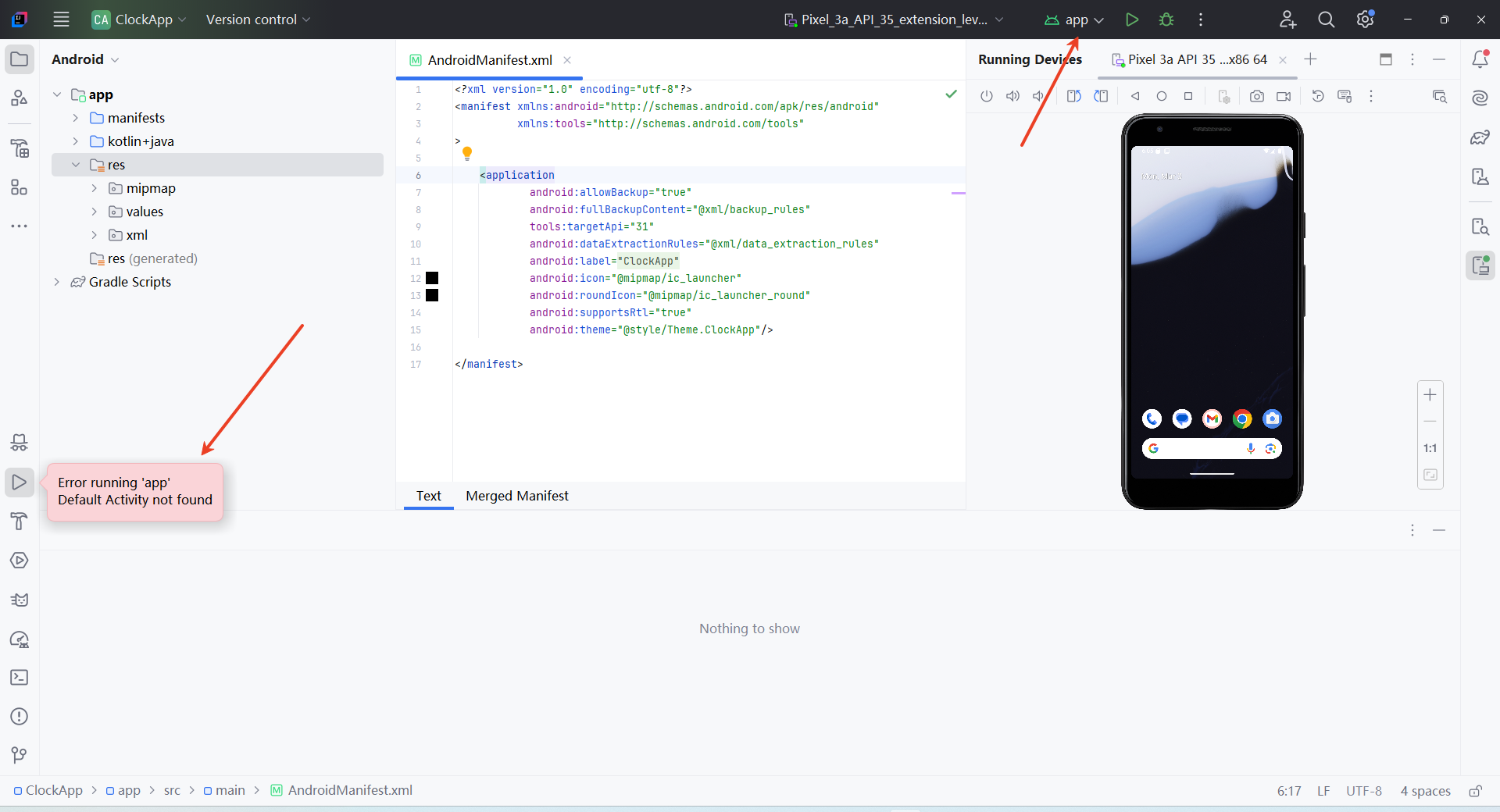Click the emulator Volume Down icon
This screenshot has width=1500, height=812.
point(1038,96)
